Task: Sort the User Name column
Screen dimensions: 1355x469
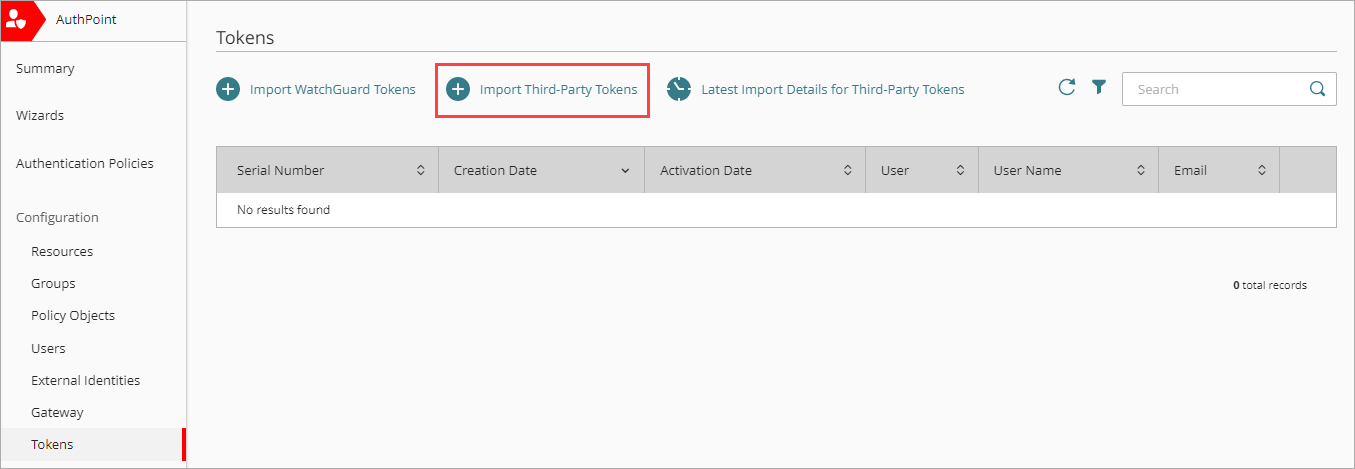Action: click(1141, 171)
